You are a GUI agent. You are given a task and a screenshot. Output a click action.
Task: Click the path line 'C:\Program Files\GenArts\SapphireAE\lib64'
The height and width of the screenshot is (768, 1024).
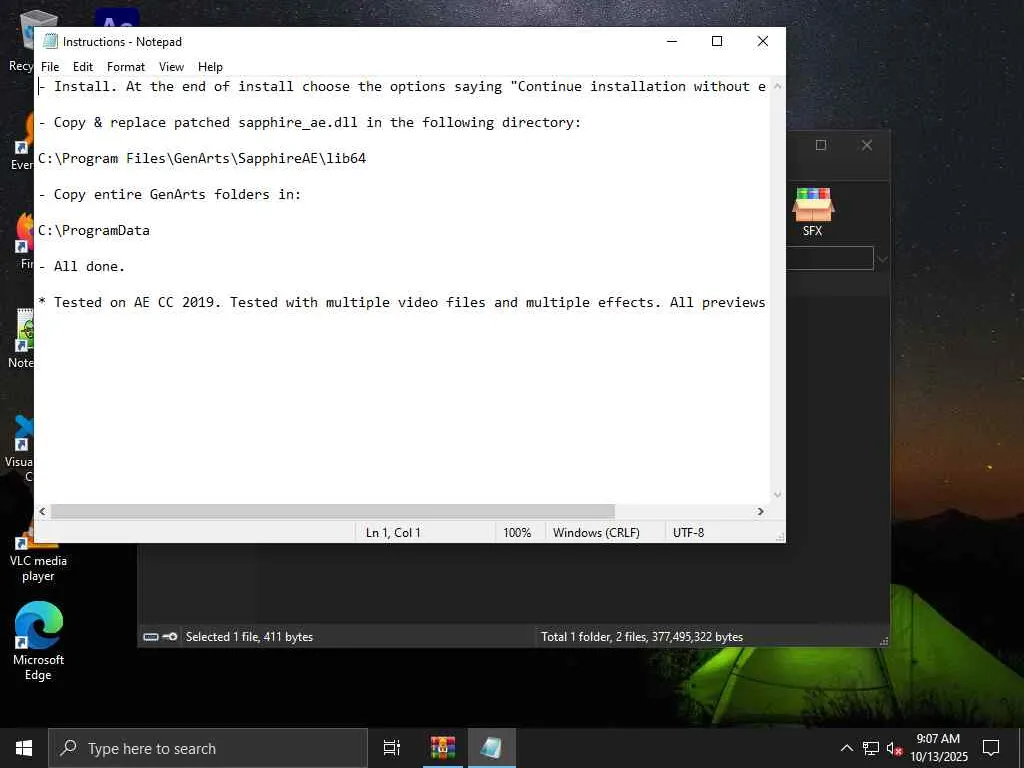coord(202,158)
